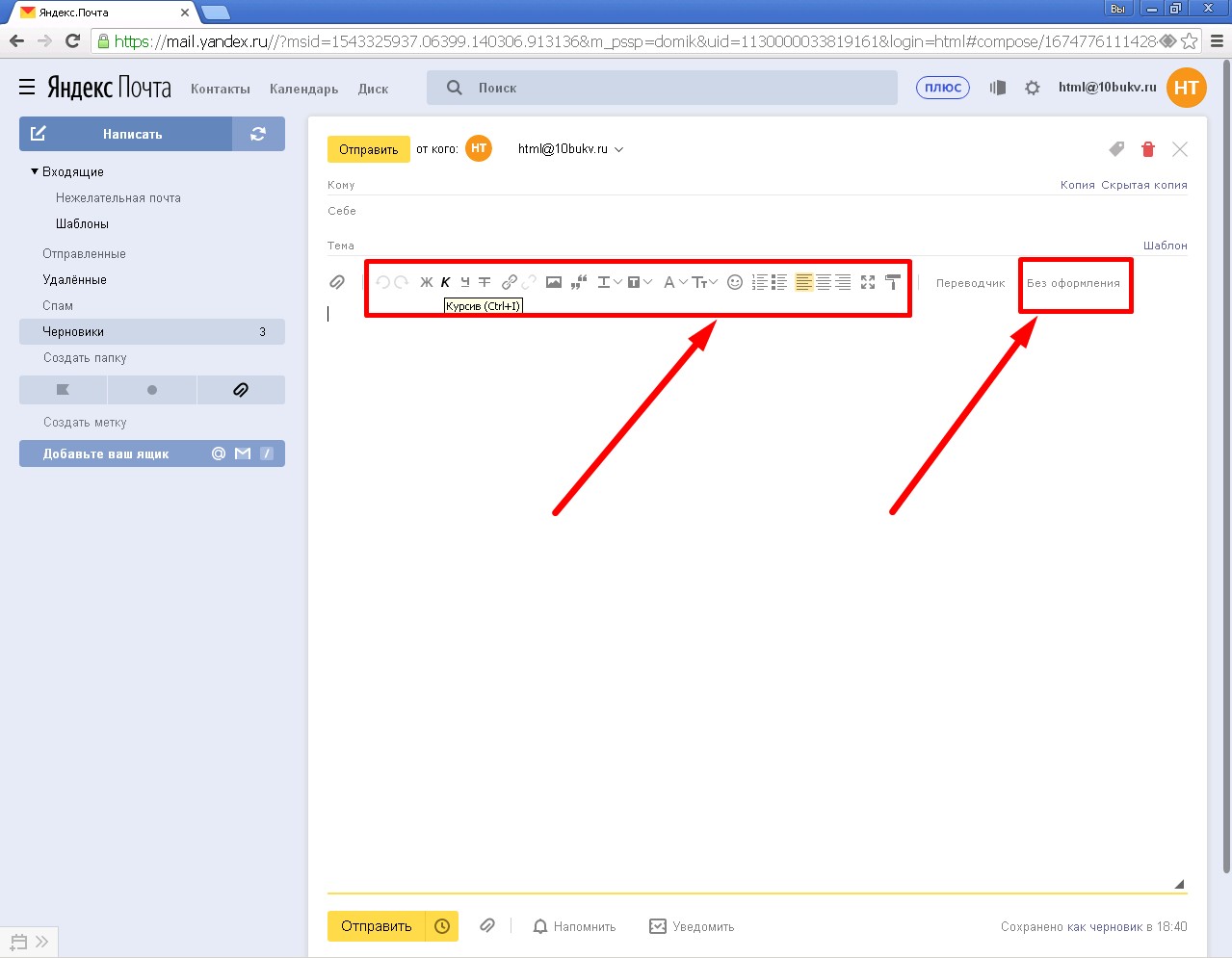Viewport: 1232px width, 958px height.
Task: Click the yellow Отправить button at top
Action: tap(369, 149)
